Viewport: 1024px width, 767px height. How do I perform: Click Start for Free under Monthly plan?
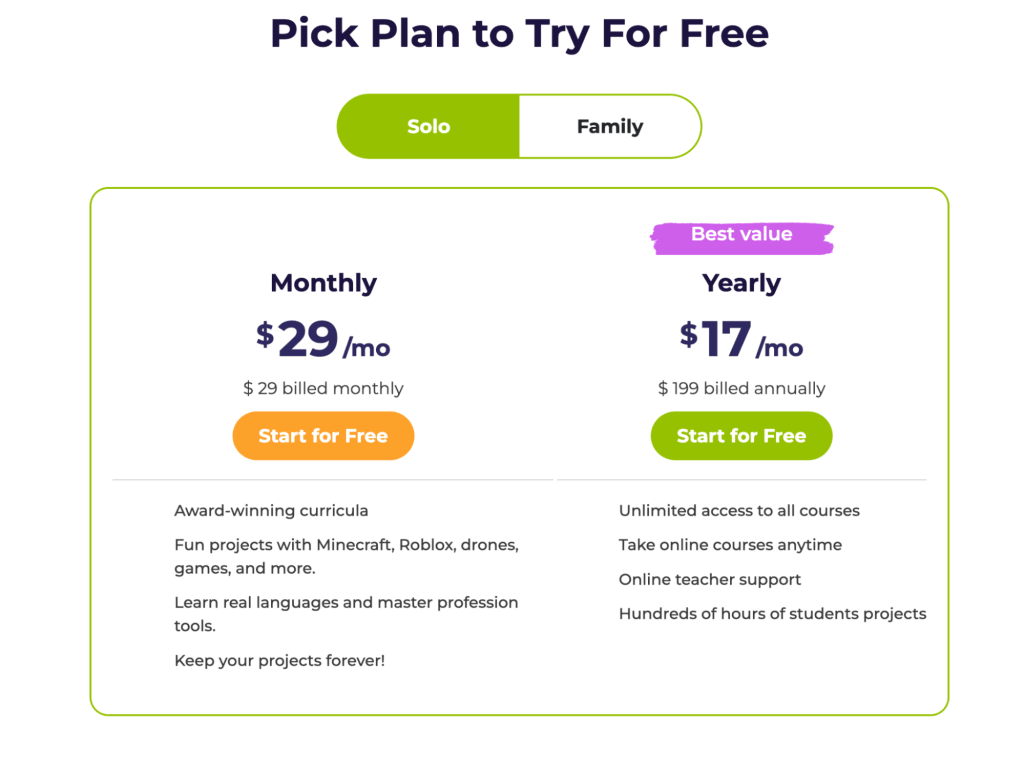(x=323, y=436)
